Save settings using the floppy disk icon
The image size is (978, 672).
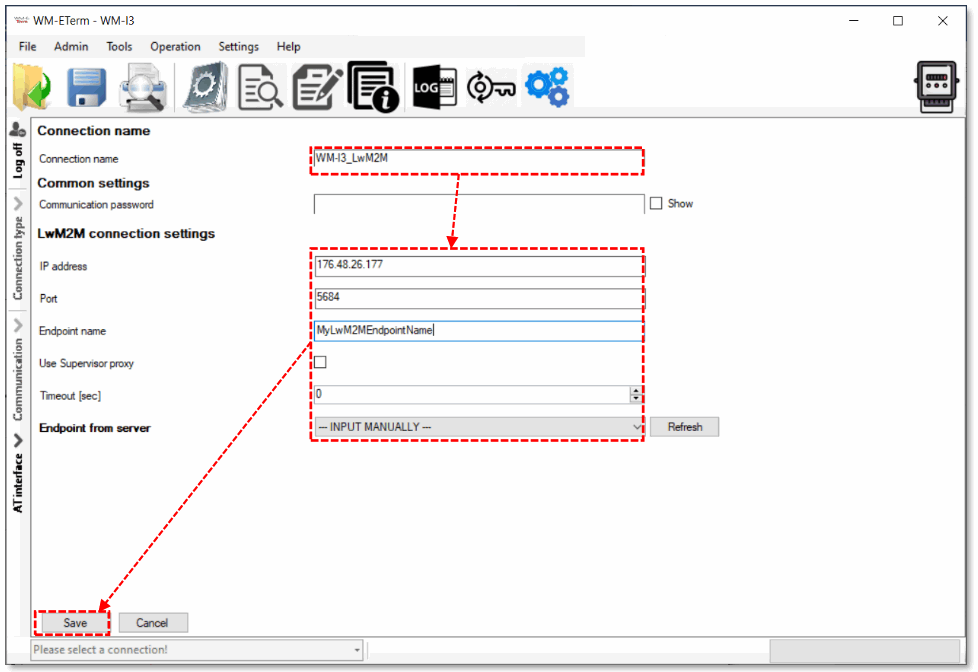pyautogui.click(x=86, y=86)
